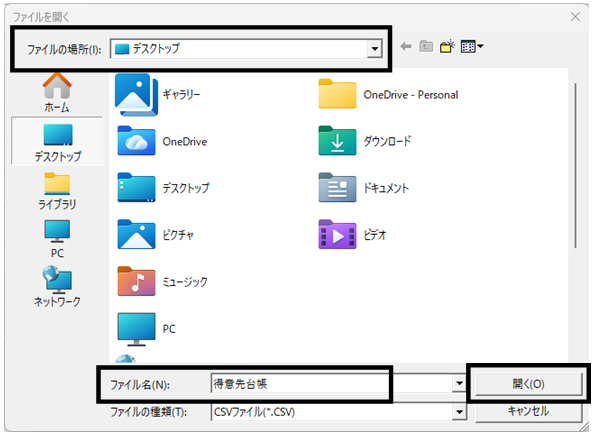The width and height of the screenshot is (596, 438).
Task: Open the ギャラリー item
Action: (x=158, y=94)
